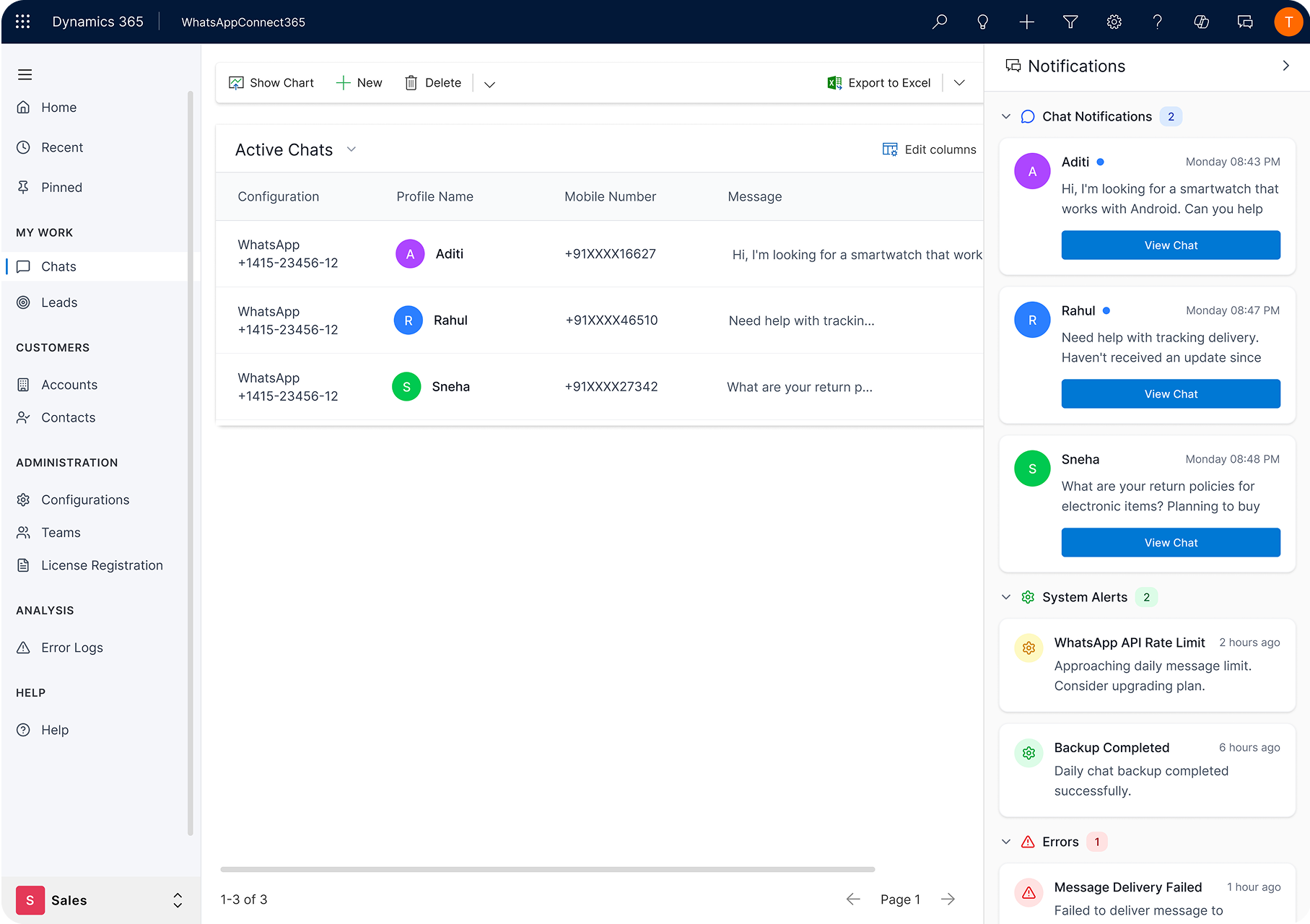The image size is (1310, 924).
Task: Go to next page arrow
Action: 948,899
